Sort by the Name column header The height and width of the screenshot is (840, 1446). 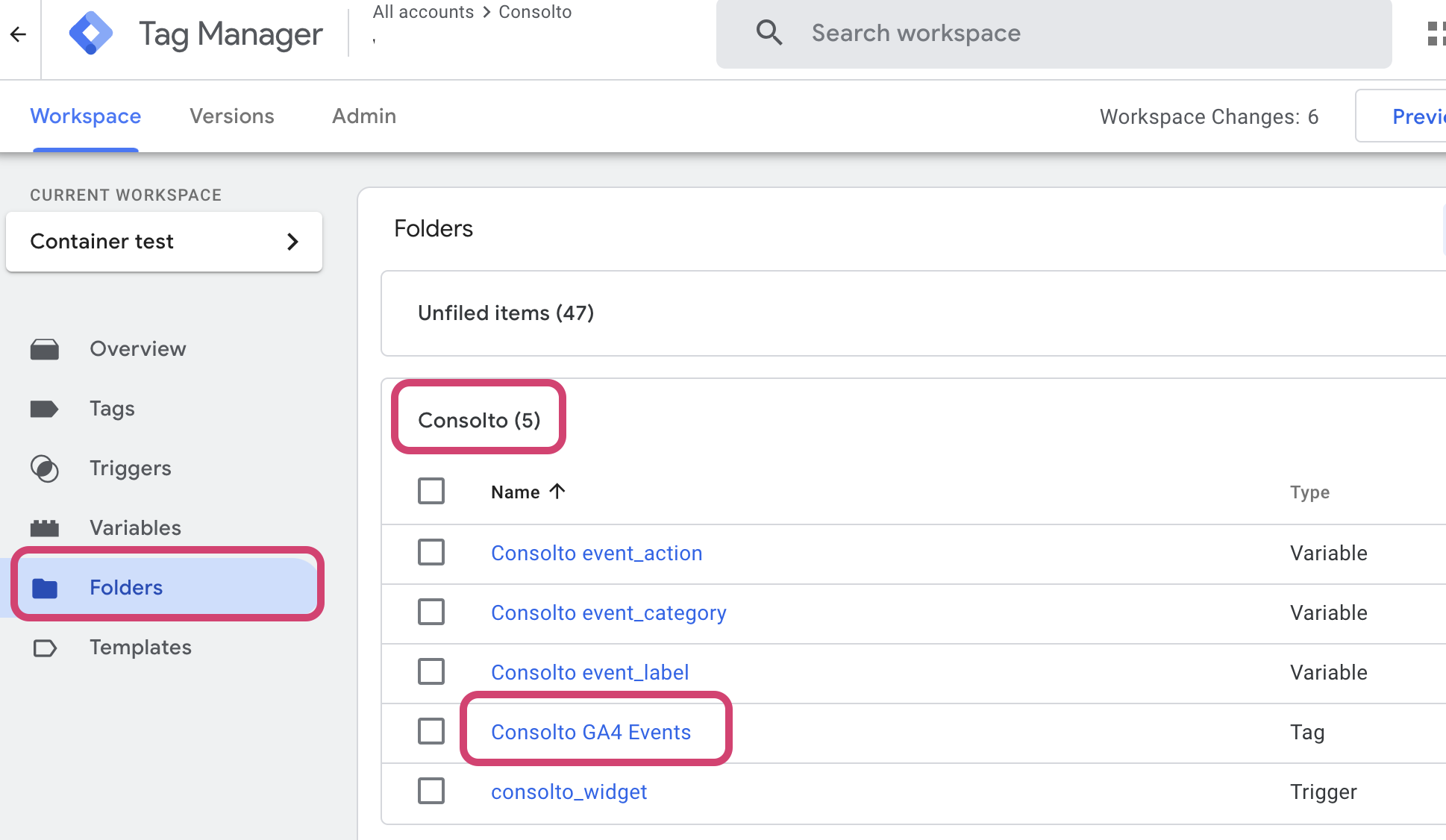[x=516, y=492]
